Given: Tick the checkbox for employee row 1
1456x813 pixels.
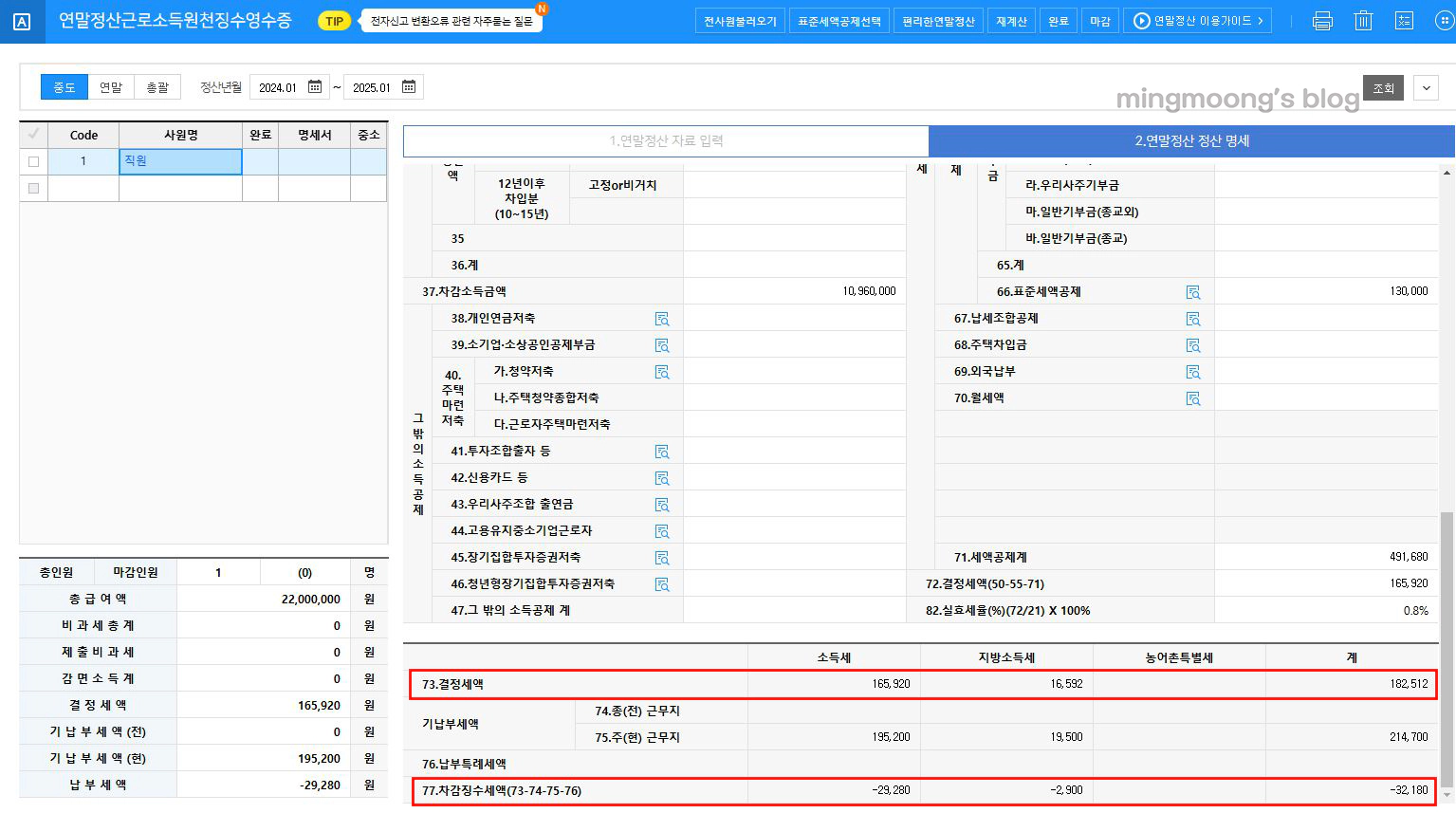Looking at the screenshot, I should pos(33,161).
